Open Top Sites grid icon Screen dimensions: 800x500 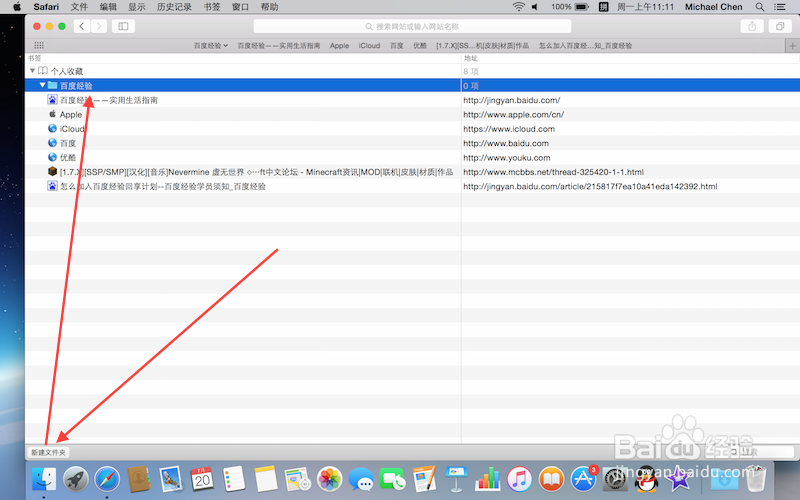click(39, 45)
